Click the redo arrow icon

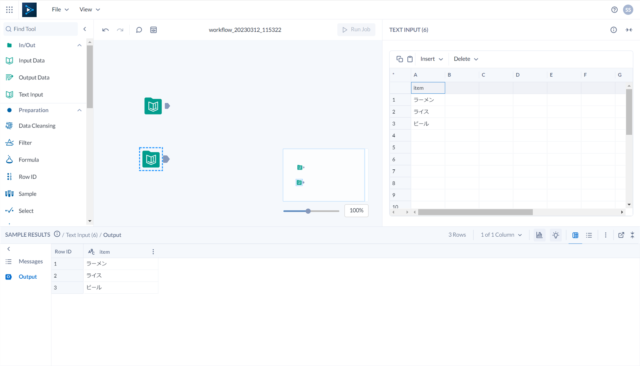[120, 30]
